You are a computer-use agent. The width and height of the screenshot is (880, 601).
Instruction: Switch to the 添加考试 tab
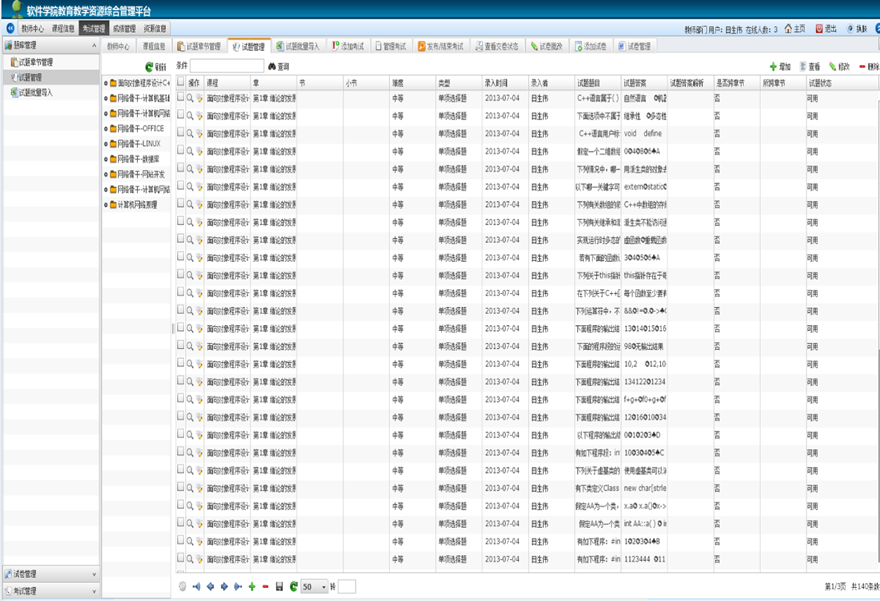click(x=348, y=46)
